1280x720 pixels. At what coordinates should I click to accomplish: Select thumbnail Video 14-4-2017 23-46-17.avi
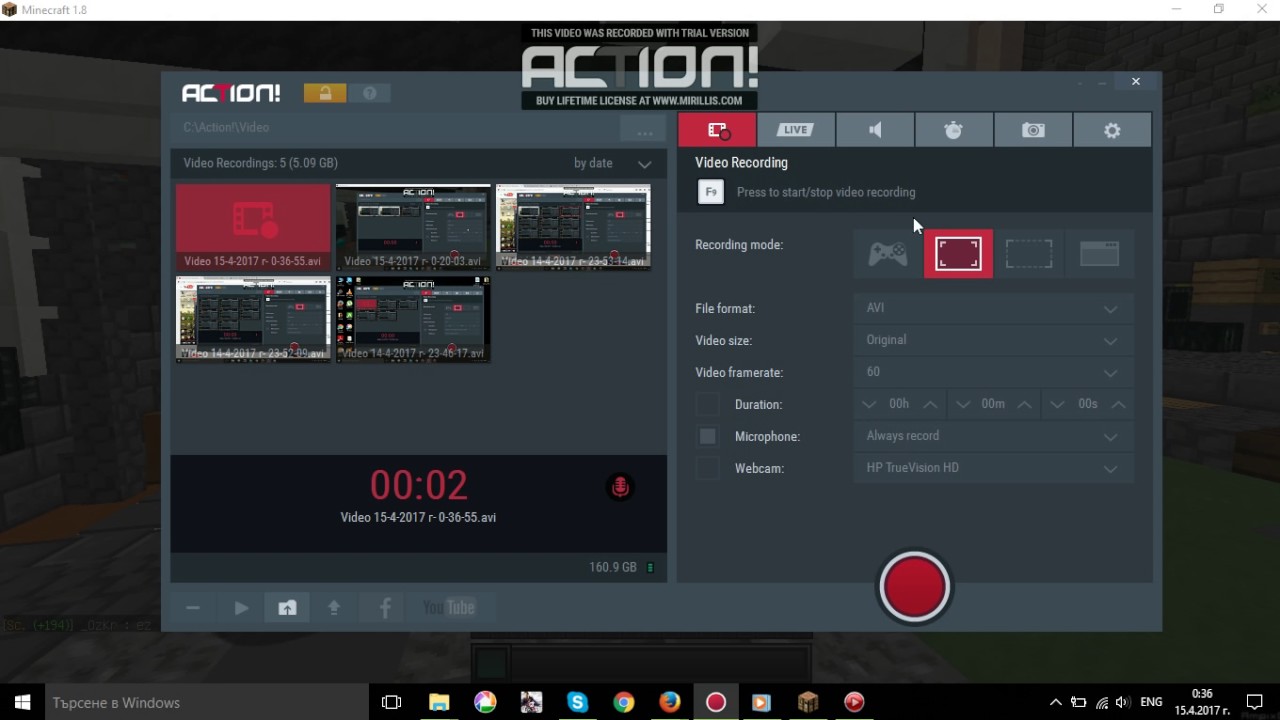[x=413, y=319]
